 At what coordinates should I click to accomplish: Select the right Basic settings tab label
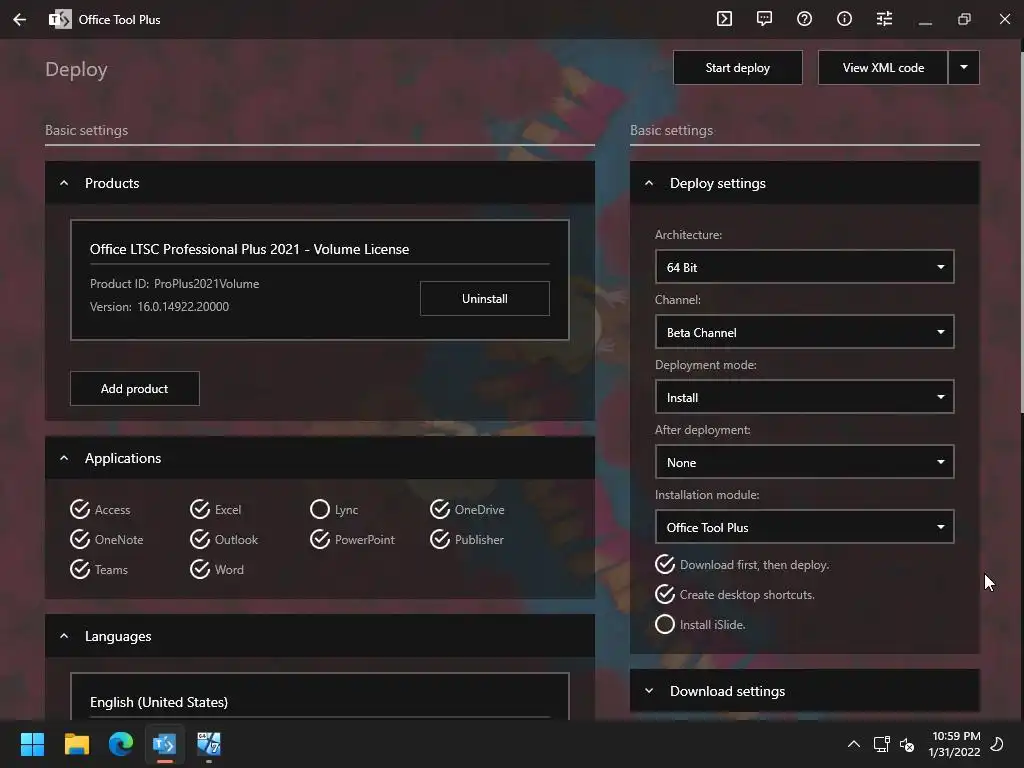tap(671, 130)
